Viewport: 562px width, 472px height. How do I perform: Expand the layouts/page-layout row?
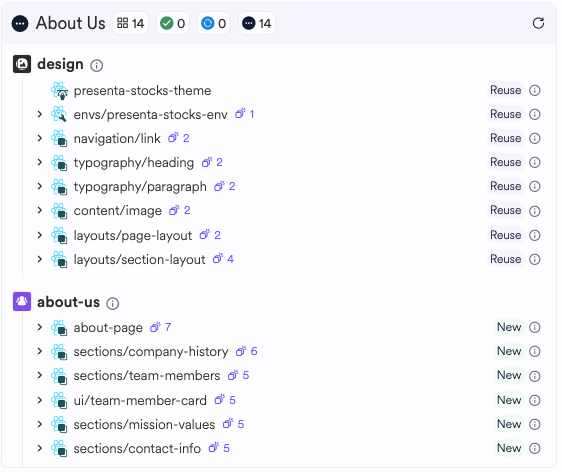pos(39,235)
